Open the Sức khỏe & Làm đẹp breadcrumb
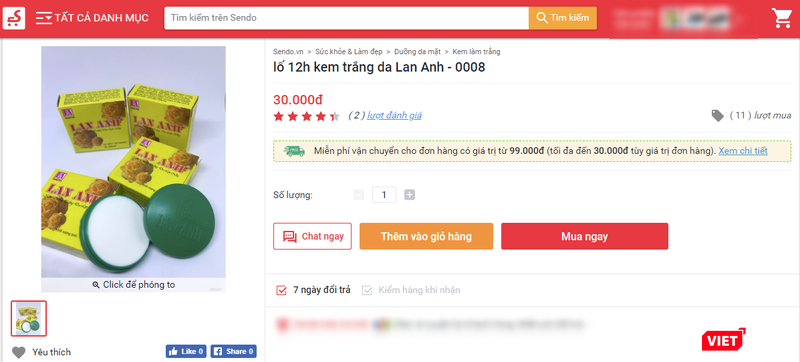800x362 pixels. tap(348, 51)
